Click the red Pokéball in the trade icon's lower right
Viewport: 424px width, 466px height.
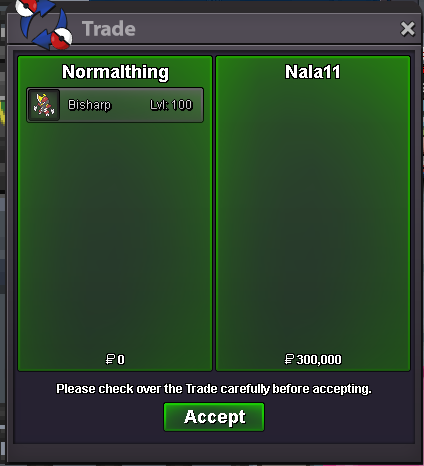pos(61,39)
